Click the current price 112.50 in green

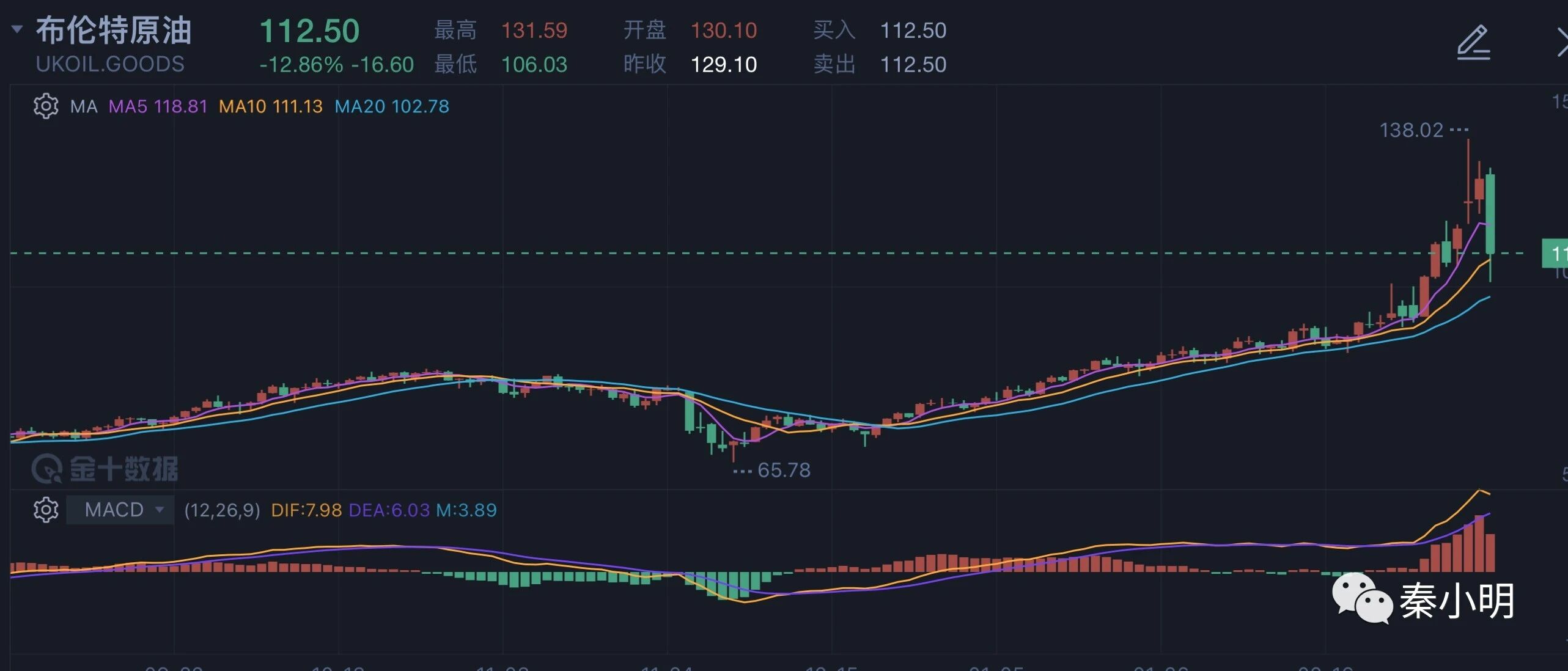click(309, 31)
